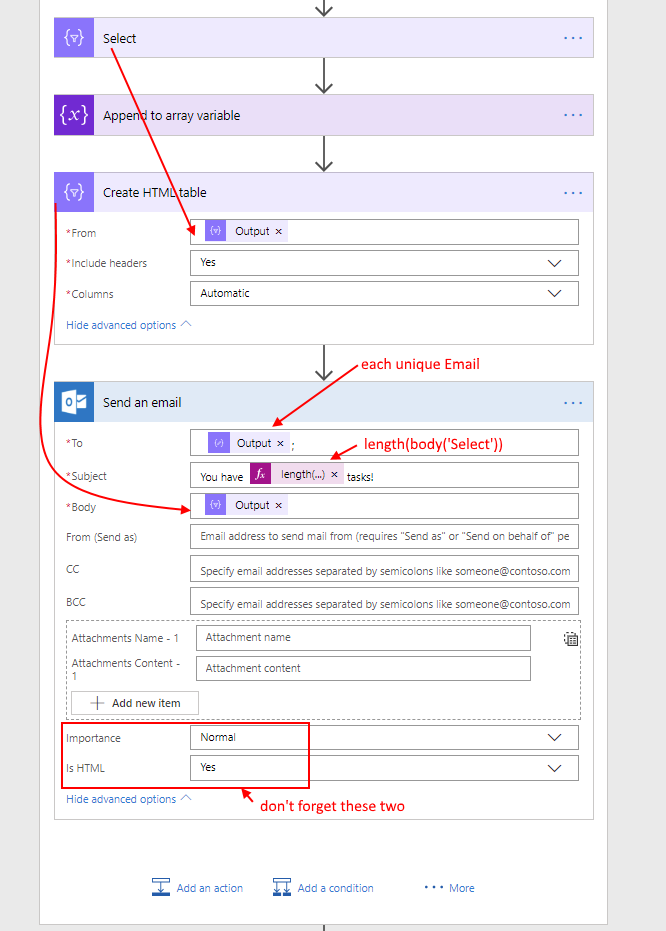
Task: Click the Create HTML table icon
Action: [73, 192]
